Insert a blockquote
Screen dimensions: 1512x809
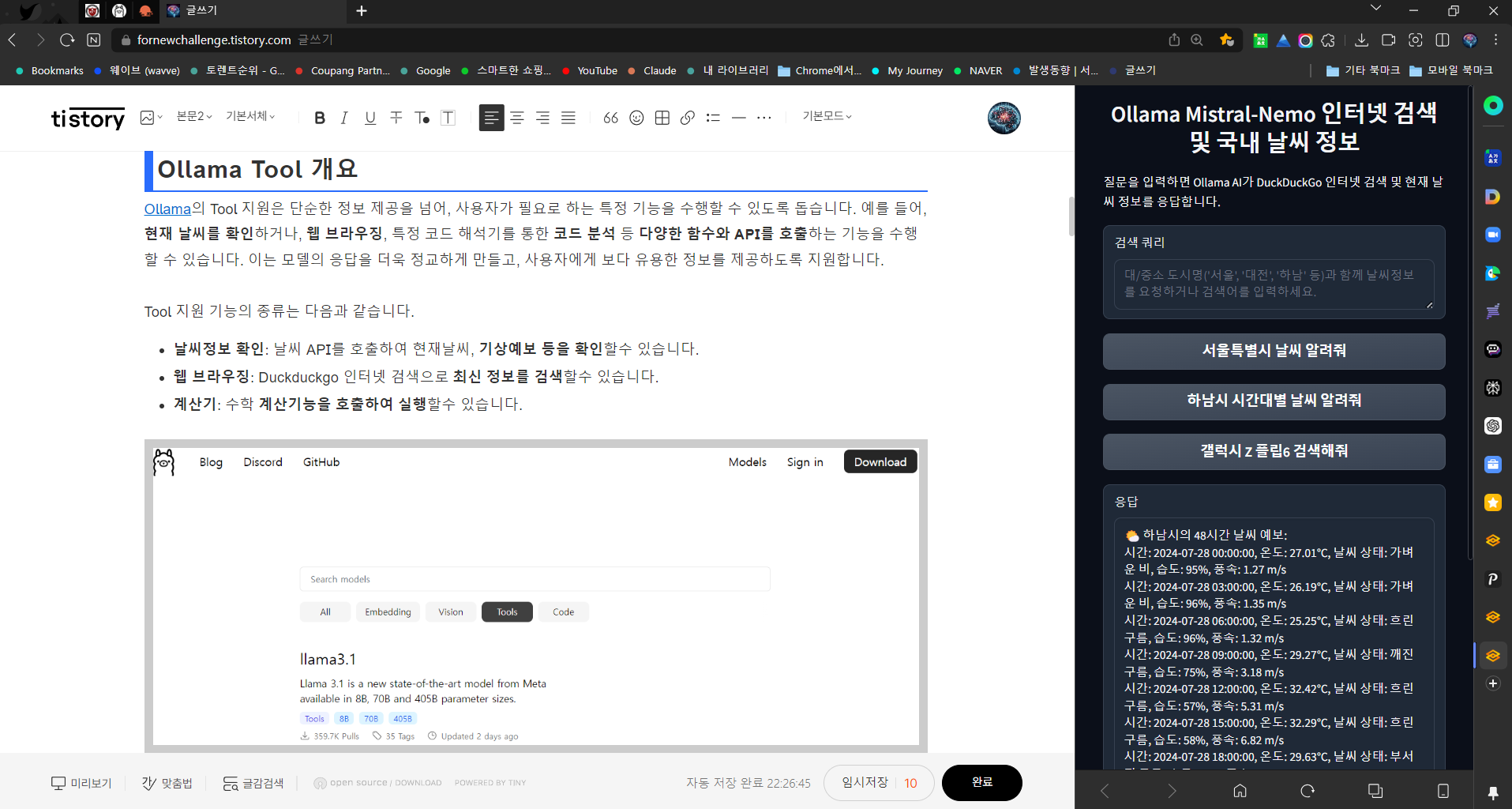pos(611,118)
